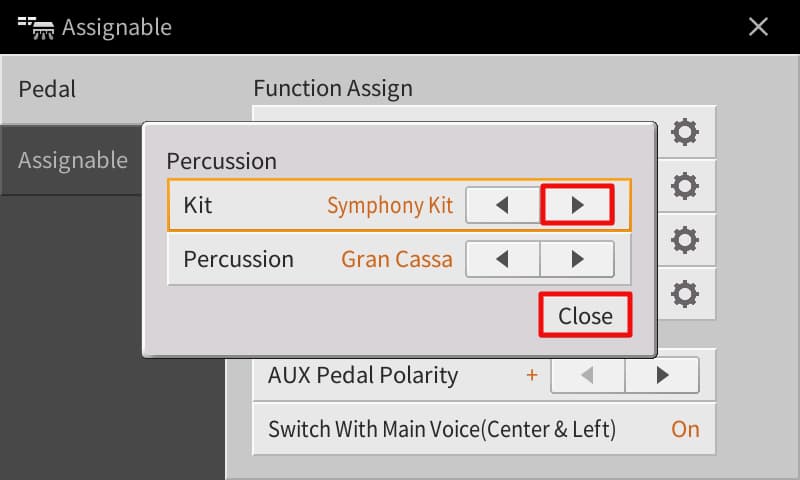The height and width of the screenshot is (480, 800).
Task: Select next Kit with right arrow
Action: tap(576, 206)
